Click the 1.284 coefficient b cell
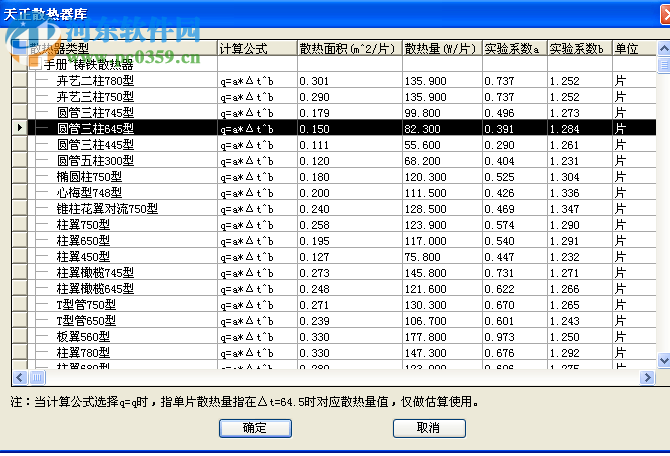Viewport: 670px width, 456px height. click(x=580, y=128)
